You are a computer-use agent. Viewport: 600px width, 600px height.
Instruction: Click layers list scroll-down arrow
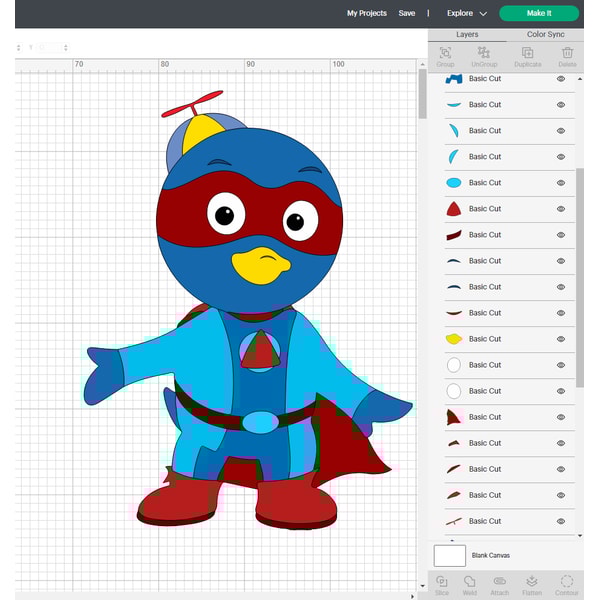coord(580,536)
